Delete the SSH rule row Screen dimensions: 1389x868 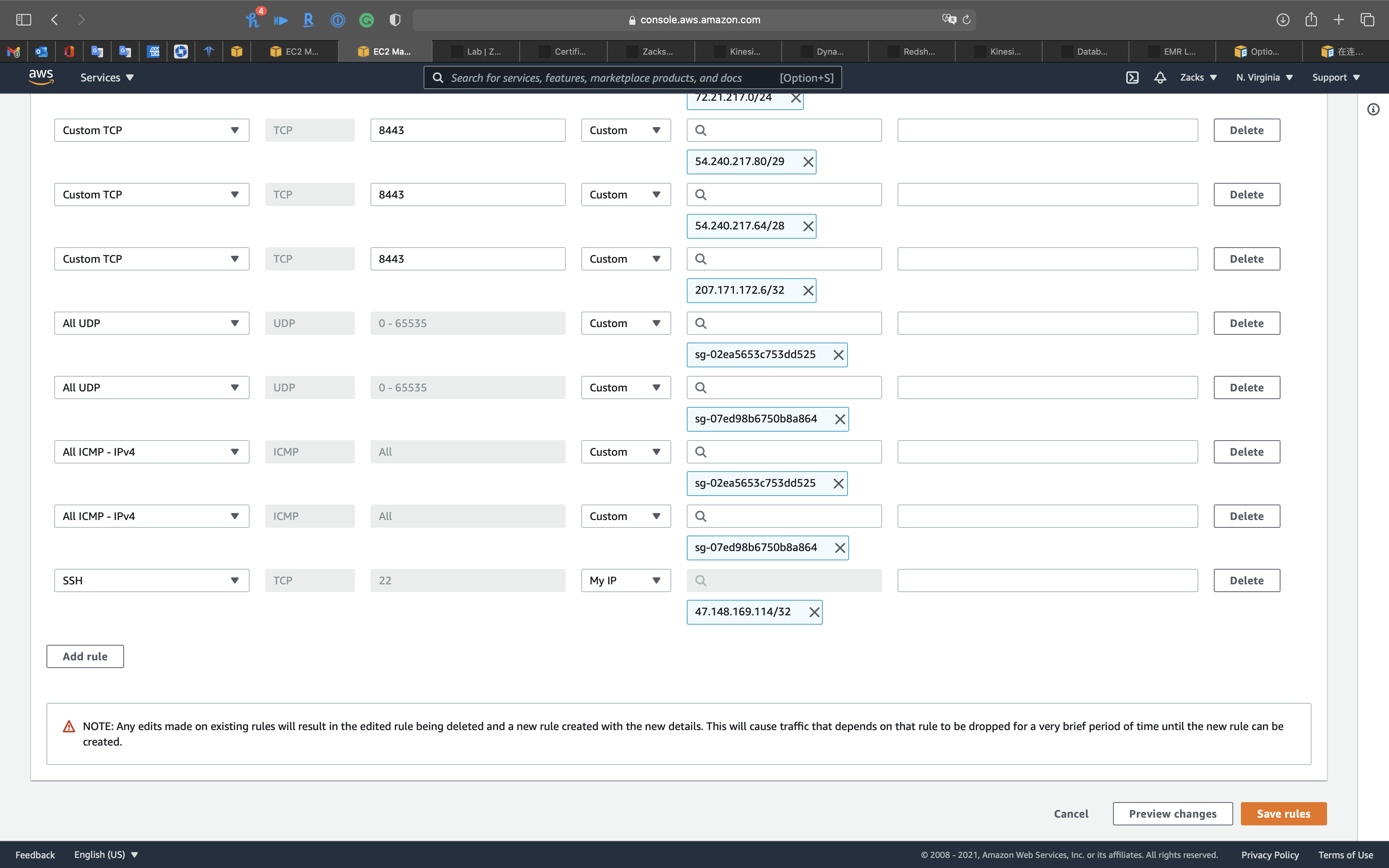pyautogui.click(x=1246, y=580)
